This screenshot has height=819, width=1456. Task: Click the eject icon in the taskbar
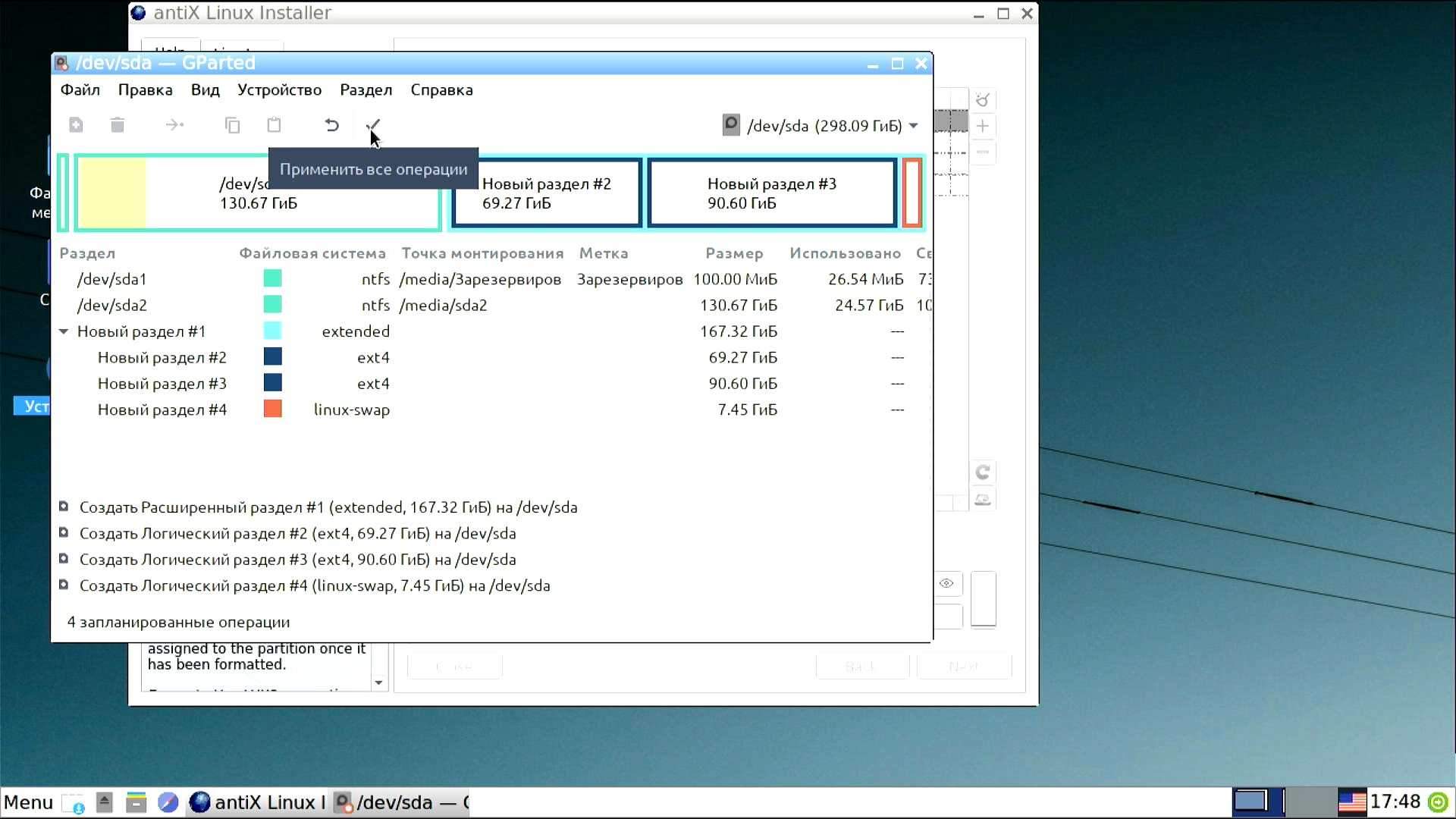pos(105,802)
